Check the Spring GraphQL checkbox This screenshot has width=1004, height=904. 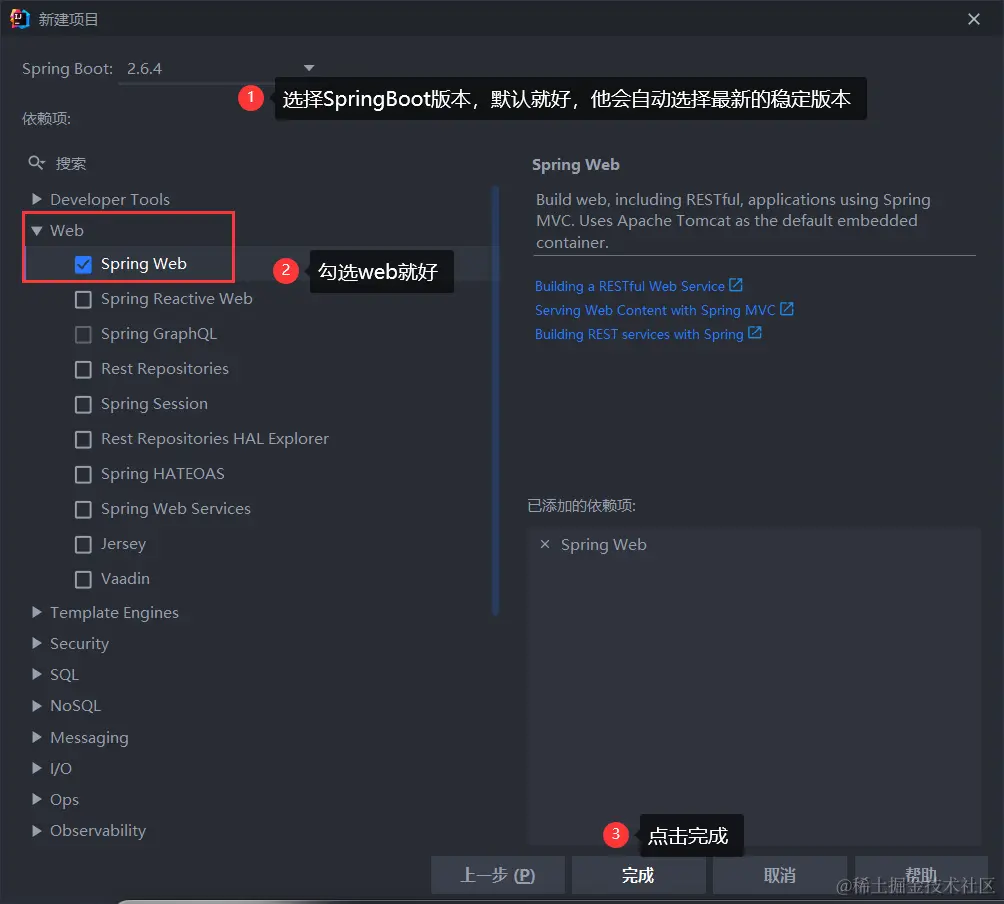(83, 335)
